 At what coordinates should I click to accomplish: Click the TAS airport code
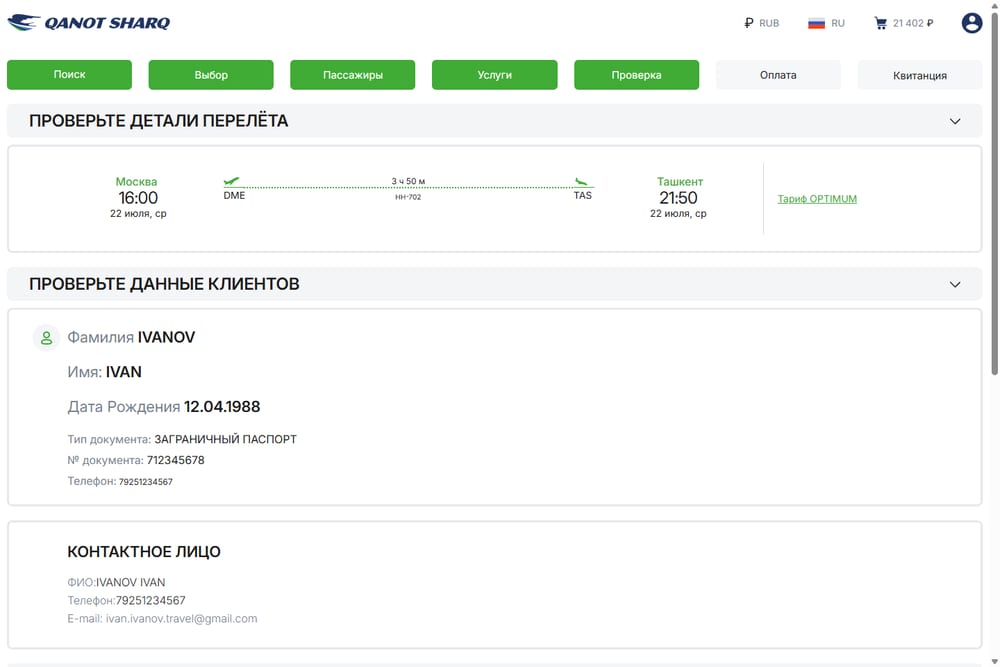[582, 195]
